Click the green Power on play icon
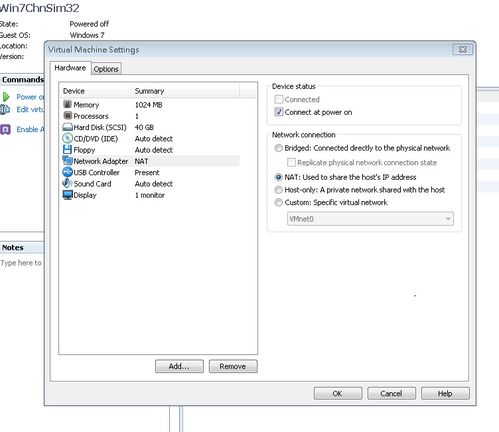Screen dimensions: 499x432 click(6, 97)
